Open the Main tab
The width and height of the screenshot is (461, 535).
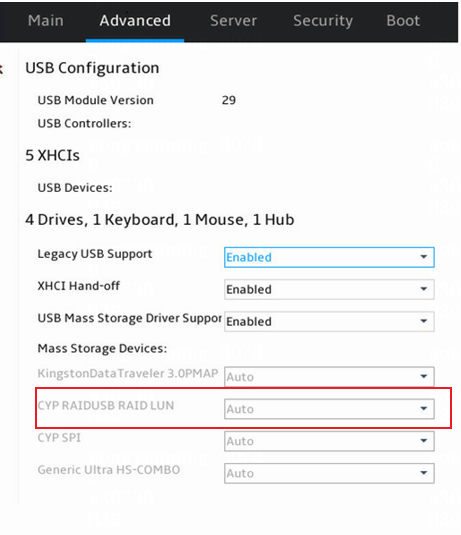[x=46, y=21]
